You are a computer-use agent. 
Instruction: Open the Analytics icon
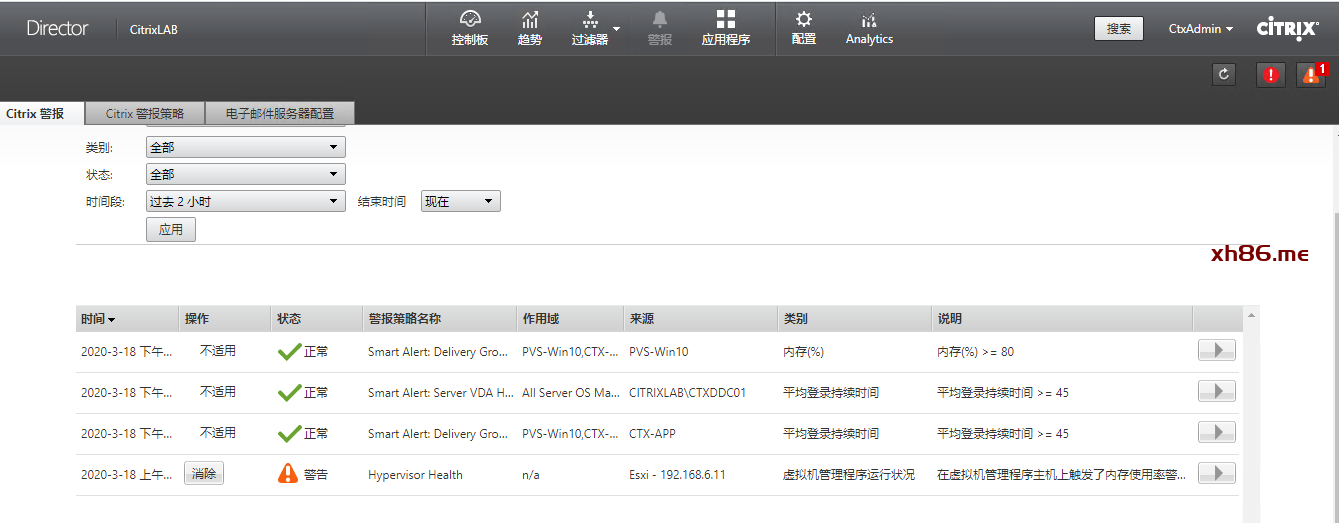click(x=869, y=21)
